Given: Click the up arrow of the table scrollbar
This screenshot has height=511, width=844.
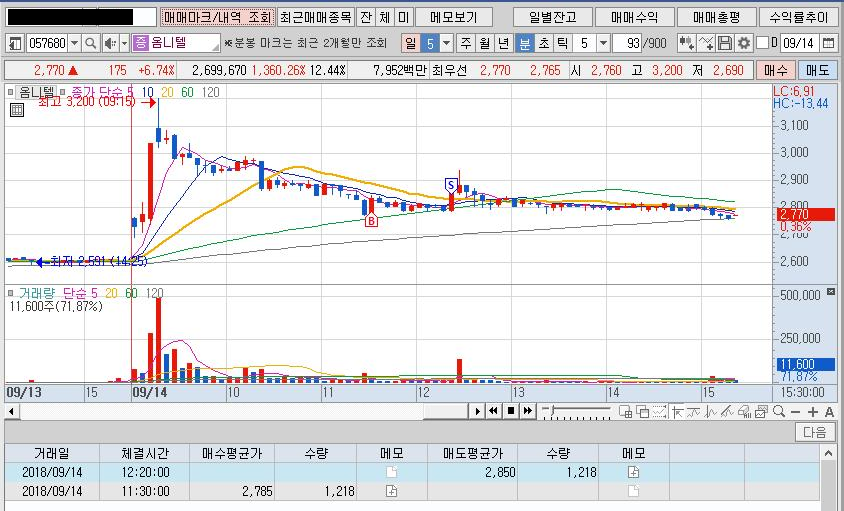Looking at the screenshot, I should (829, 454).
